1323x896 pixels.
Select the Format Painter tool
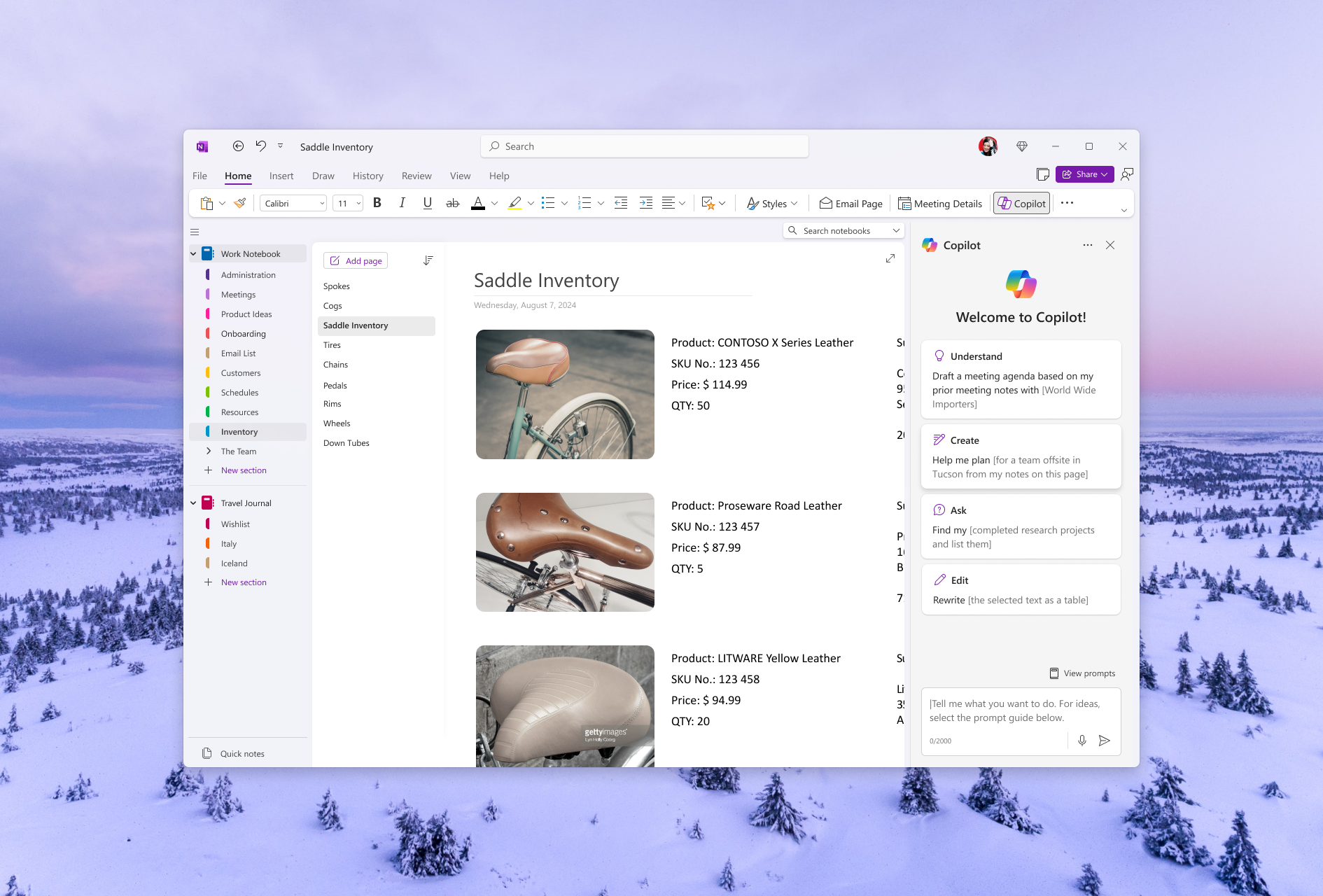[x=239, y=203]
